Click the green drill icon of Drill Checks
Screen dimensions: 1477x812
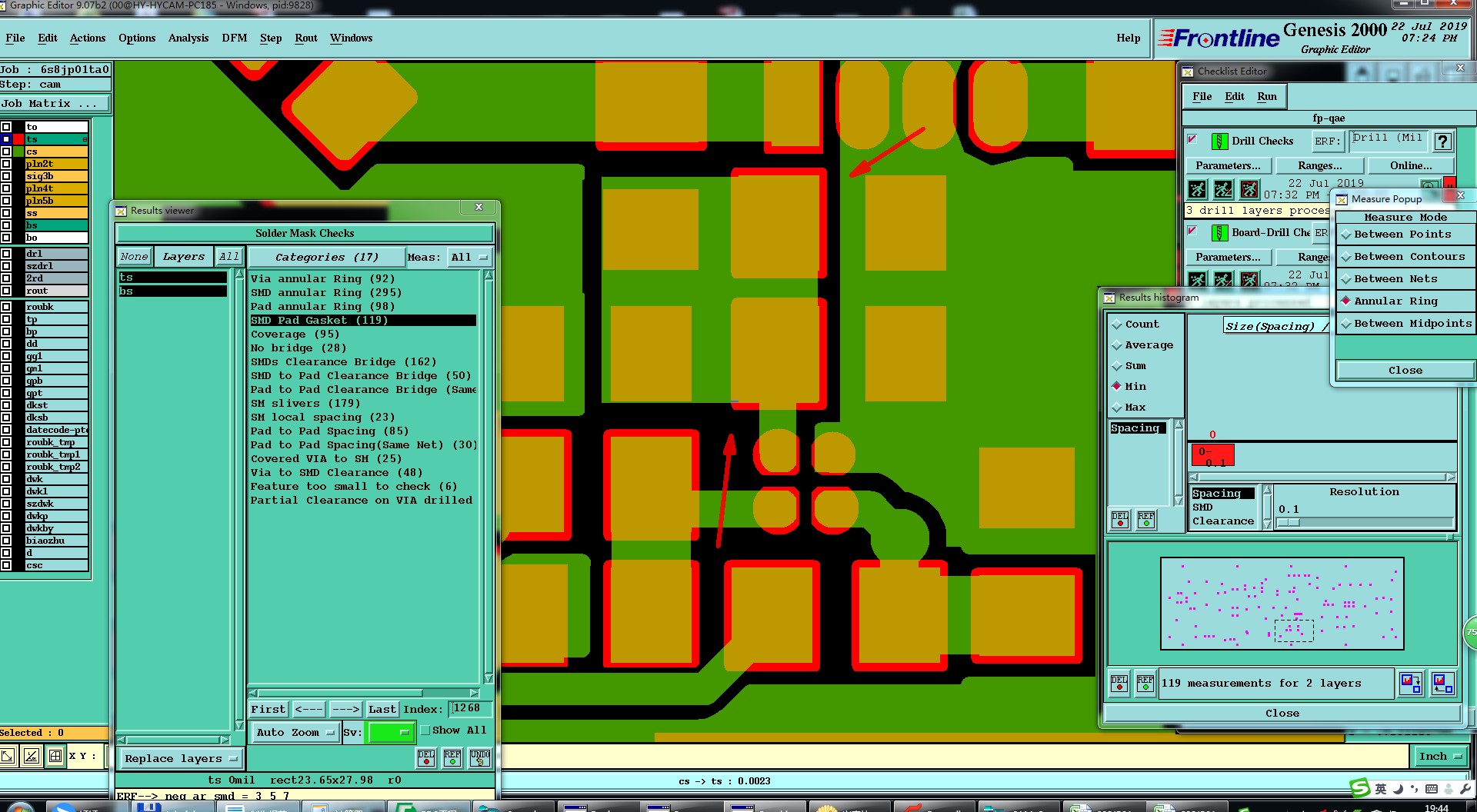point(1219,141)
